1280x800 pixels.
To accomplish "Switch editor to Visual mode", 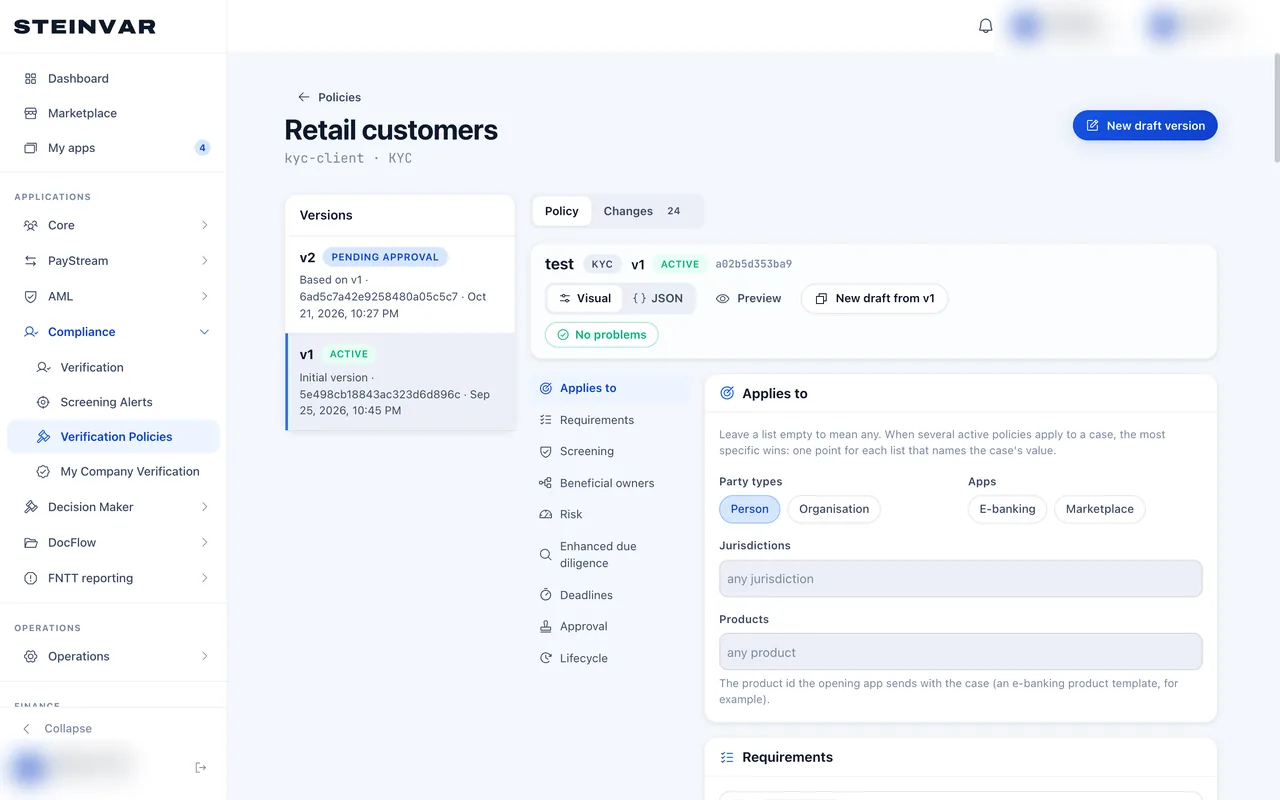I will (585, 298).
